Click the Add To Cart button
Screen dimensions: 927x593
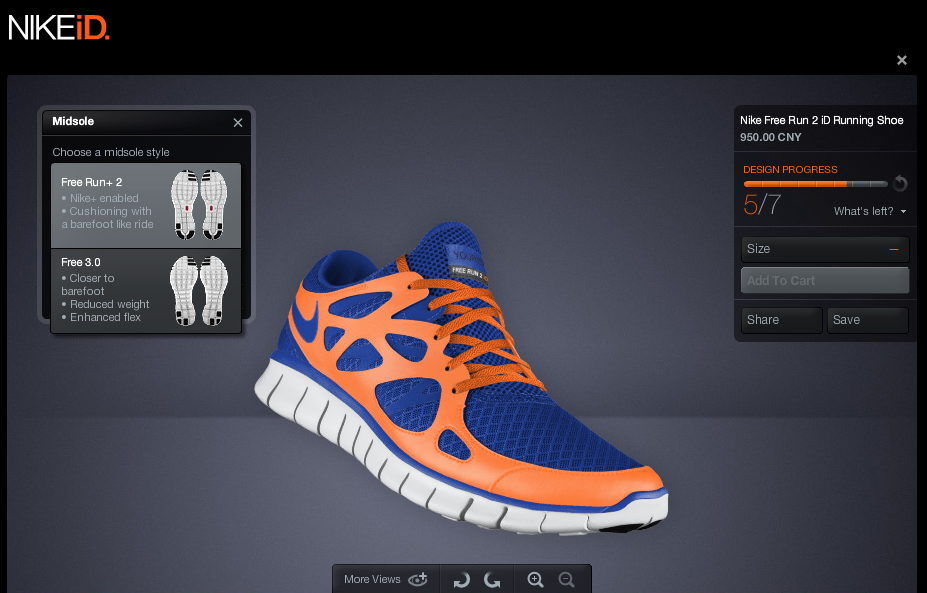click(x=825, y=280)
